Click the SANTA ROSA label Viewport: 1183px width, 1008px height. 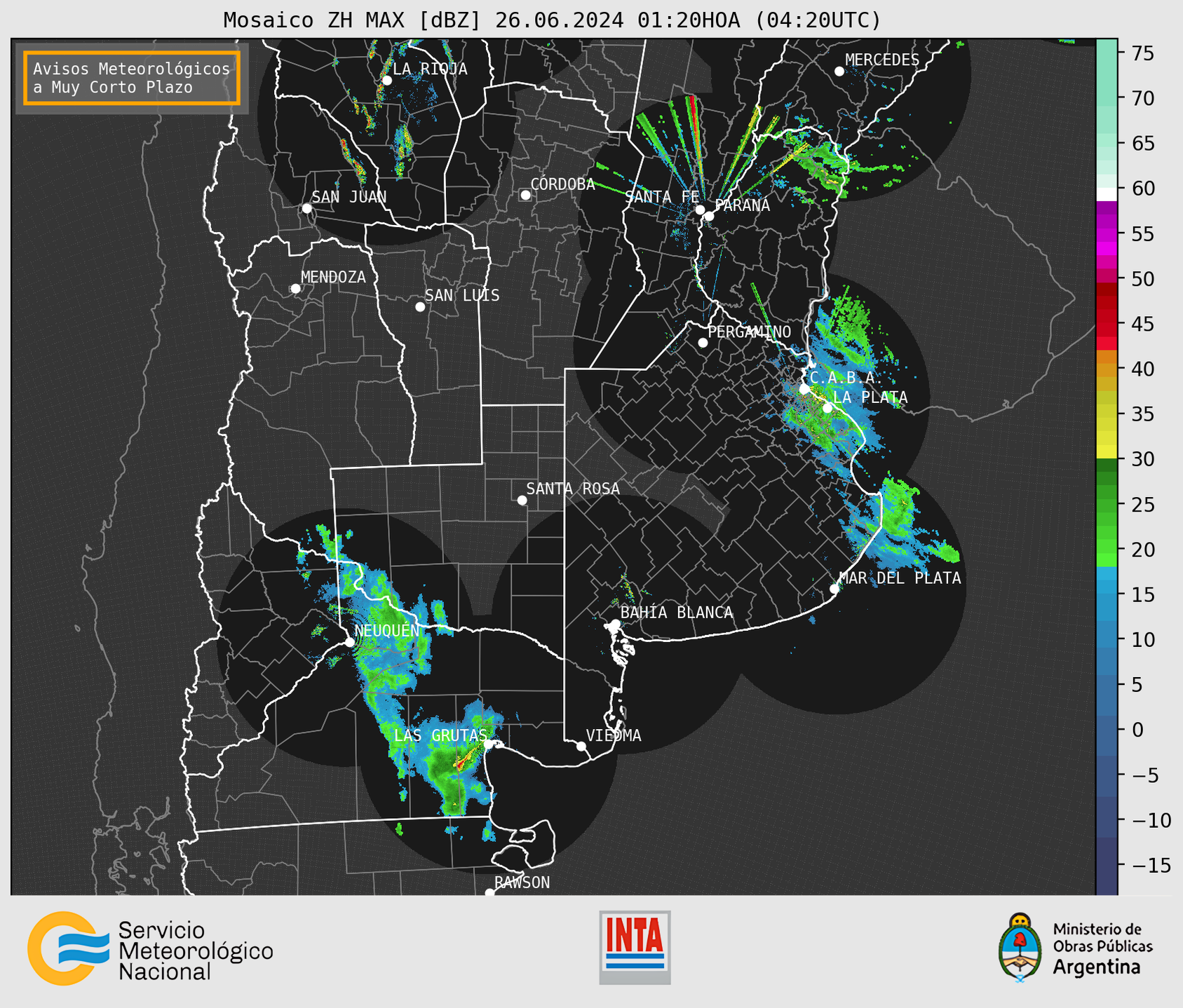click(573, 489)
